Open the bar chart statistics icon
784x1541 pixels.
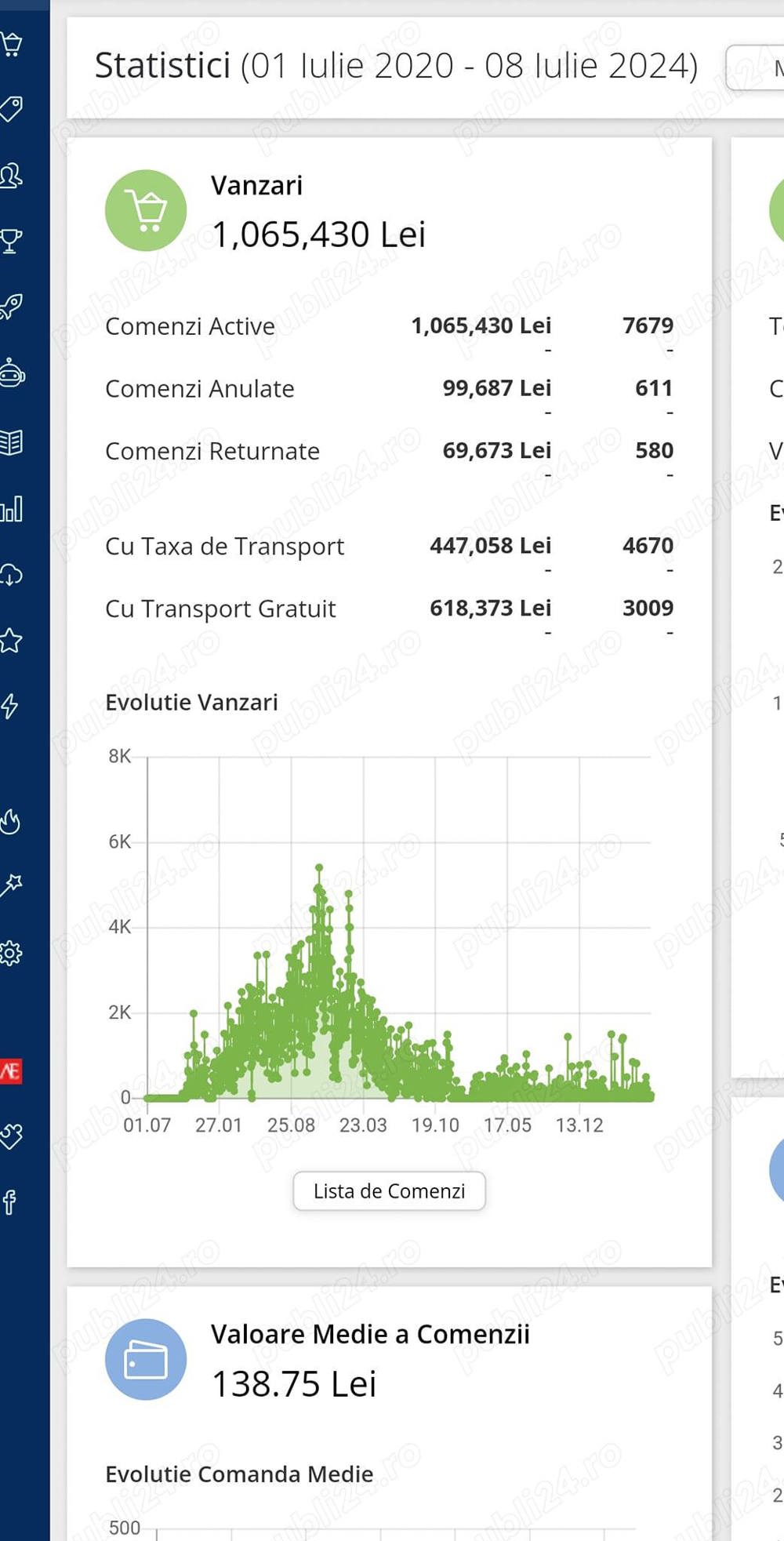(x=11, y=509)
